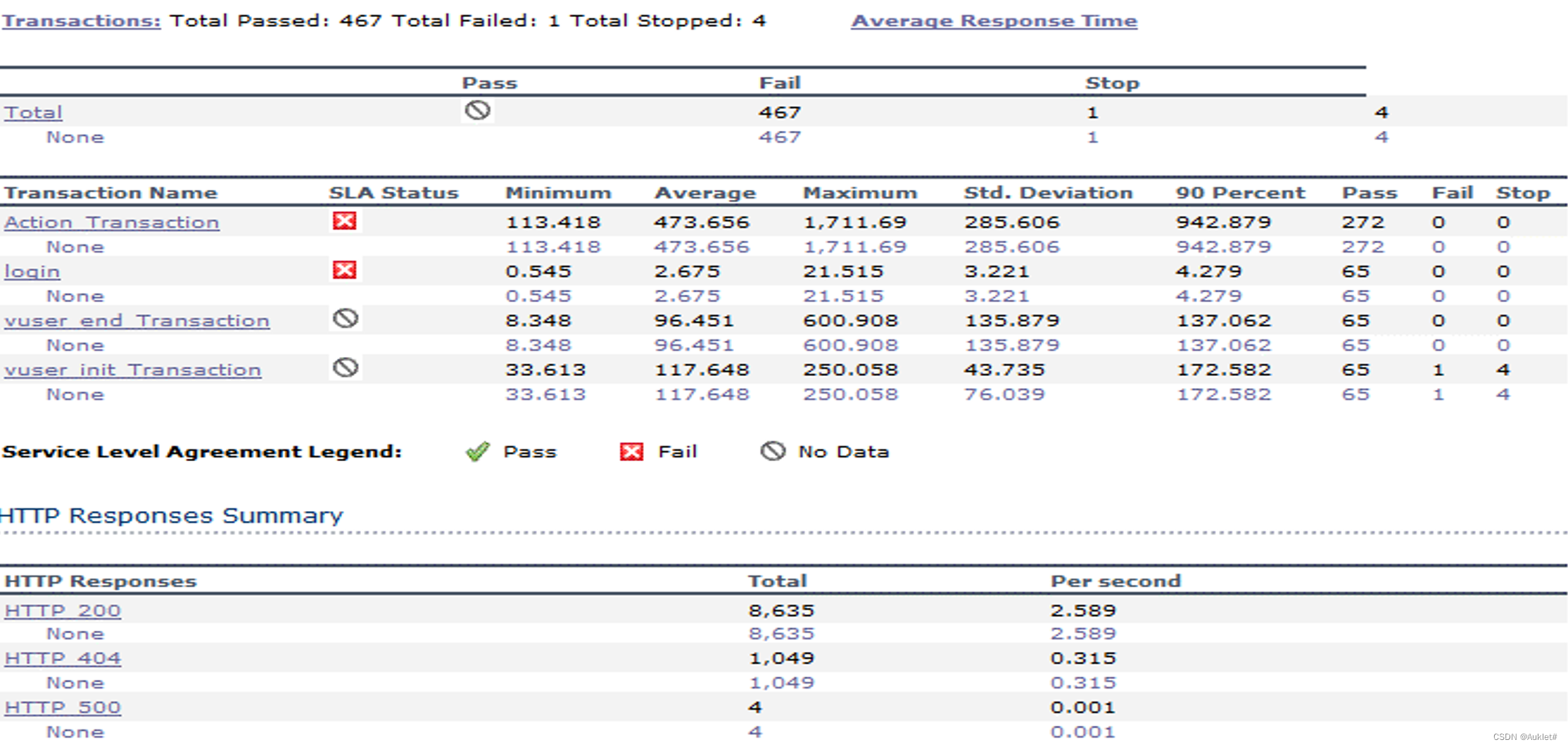Click the red Fail icon in the legend

(631, 451)
